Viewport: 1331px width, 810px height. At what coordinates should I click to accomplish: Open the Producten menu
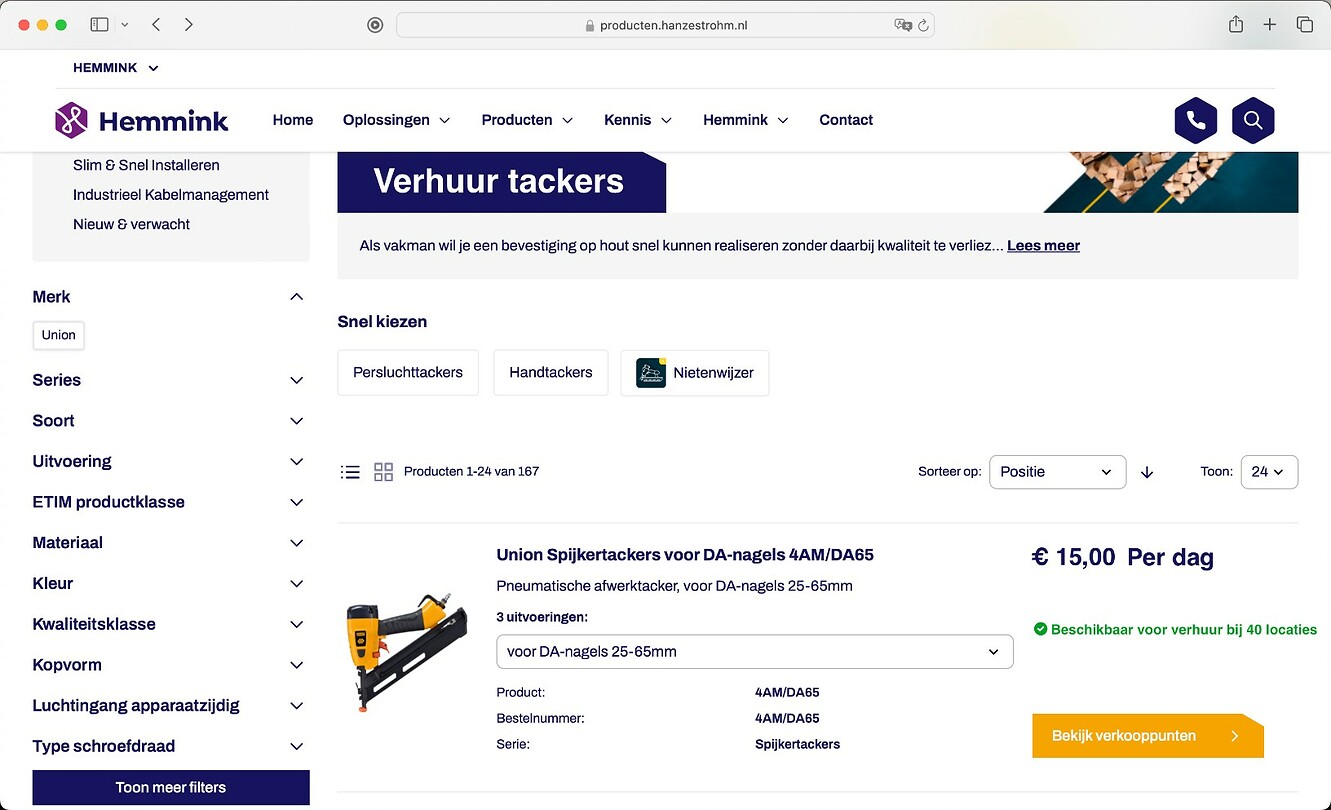tap(527, 120)
